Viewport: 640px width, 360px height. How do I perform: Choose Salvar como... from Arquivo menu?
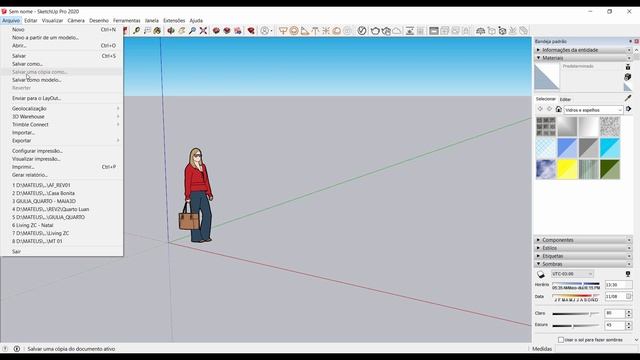(62, 64)
